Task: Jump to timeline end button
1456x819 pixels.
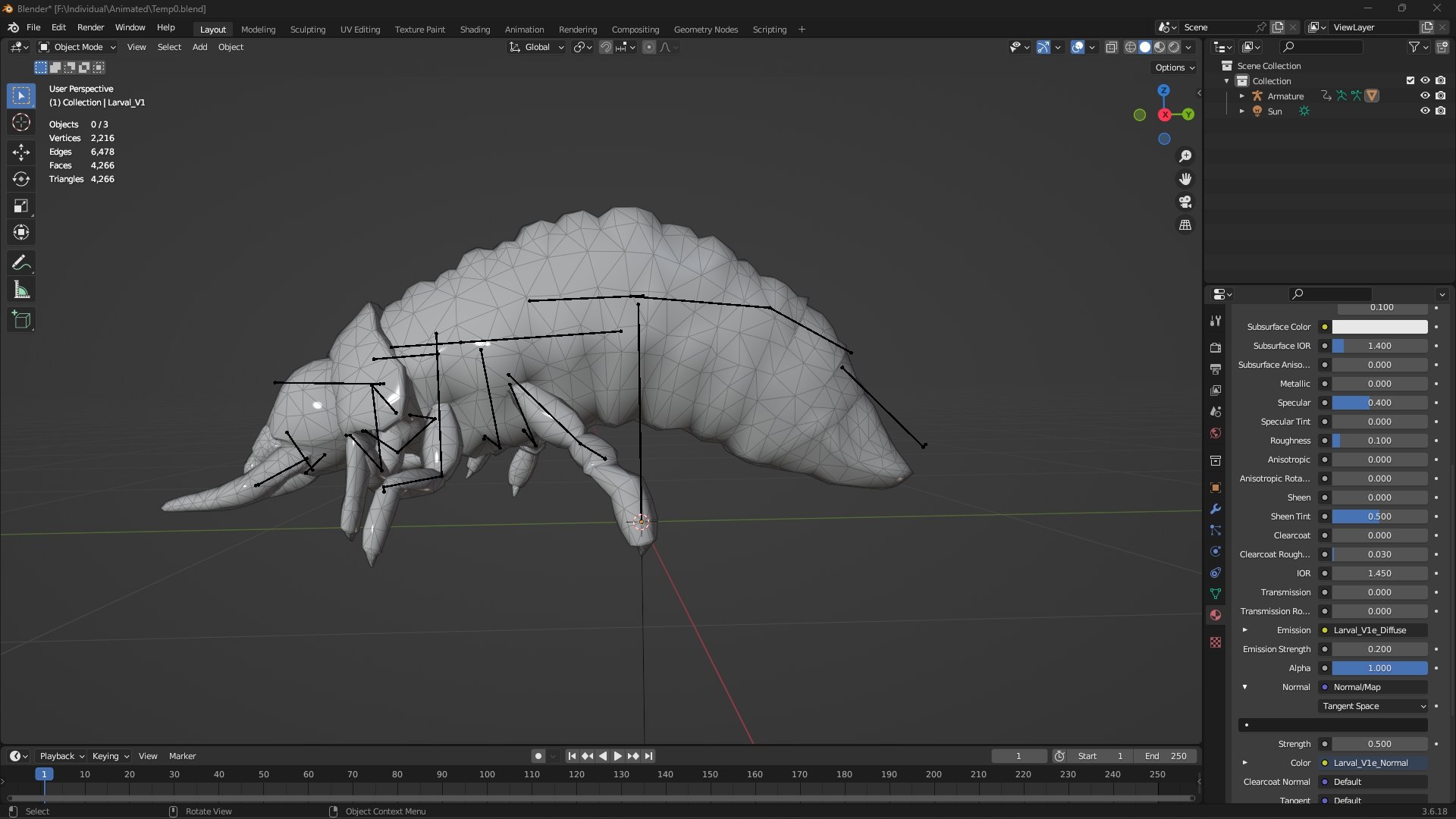Action: point(648,756)
